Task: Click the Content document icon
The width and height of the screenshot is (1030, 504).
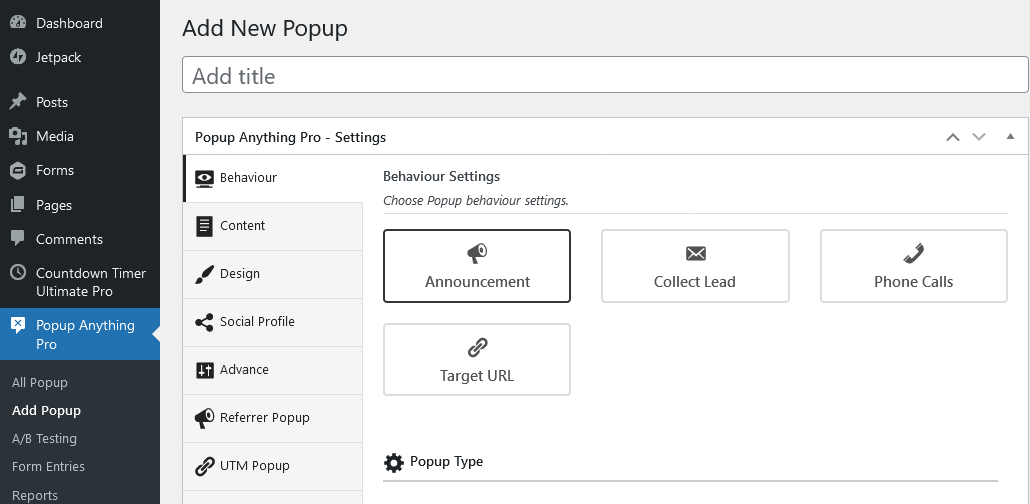Action: coord(204,226)
